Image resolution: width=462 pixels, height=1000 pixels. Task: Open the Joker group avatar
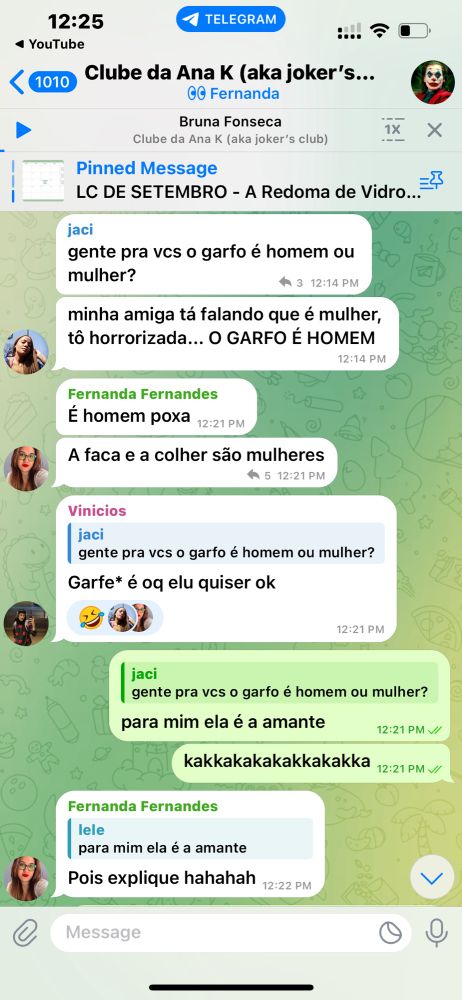(433, 82)
